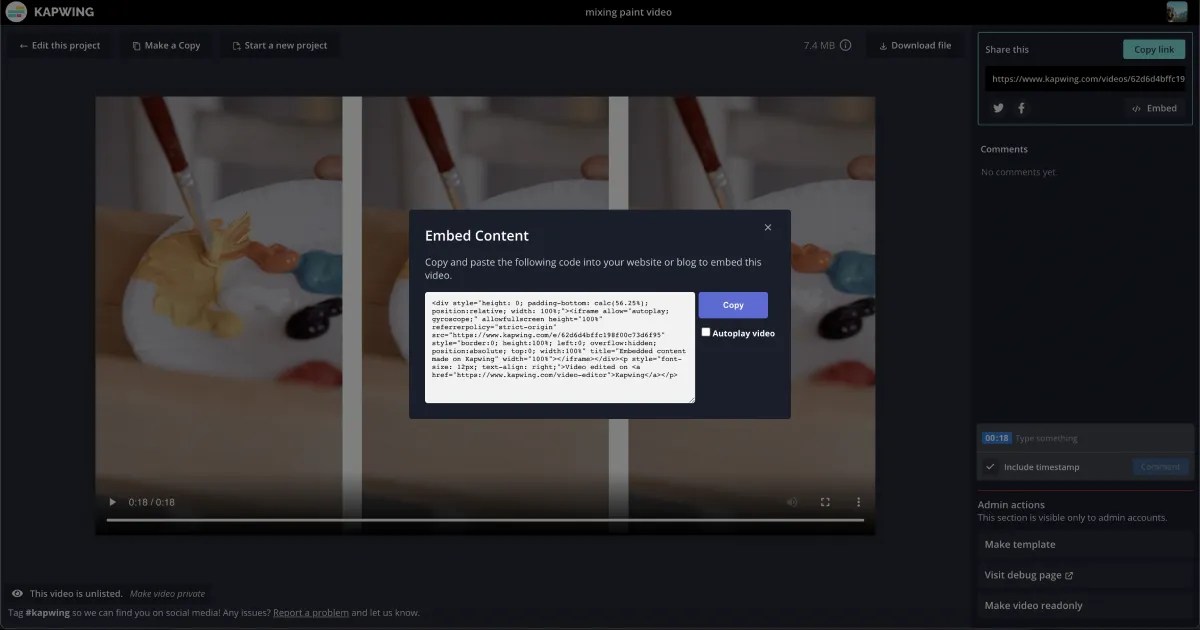
Task: Open the user profile avatar menu
Action: [1175, 12]
